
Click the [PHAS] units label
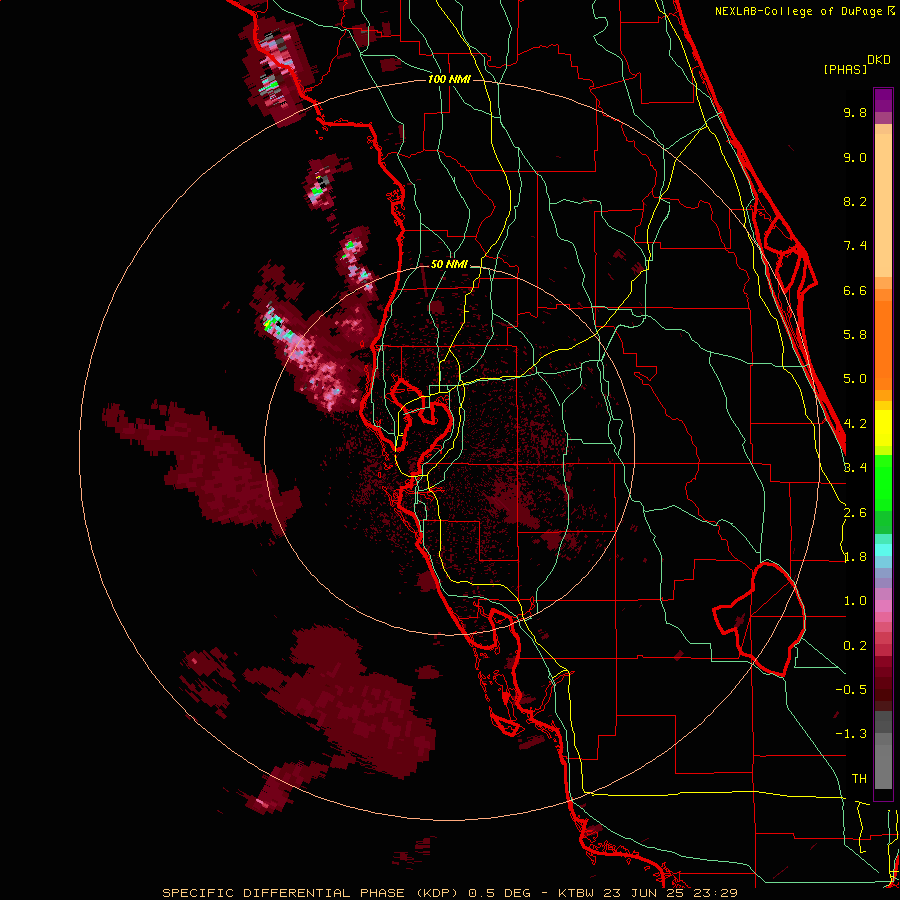coord(845,70)
